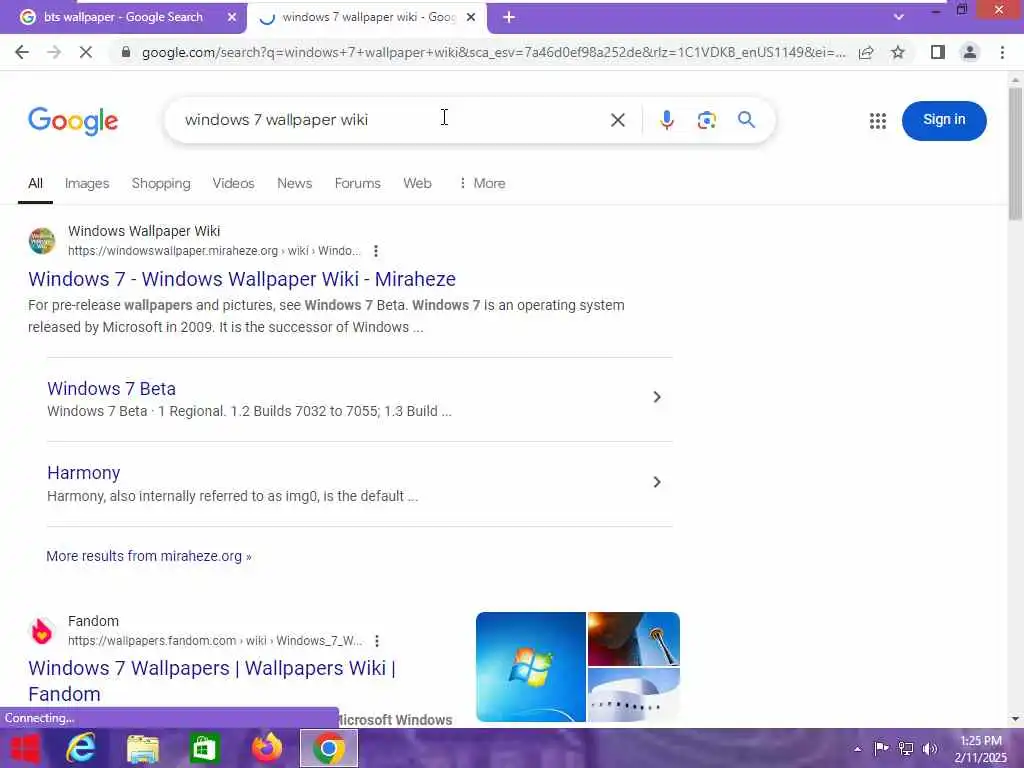Click the Windows 7 logo wallpaper thumbnail

click(530, 667)
